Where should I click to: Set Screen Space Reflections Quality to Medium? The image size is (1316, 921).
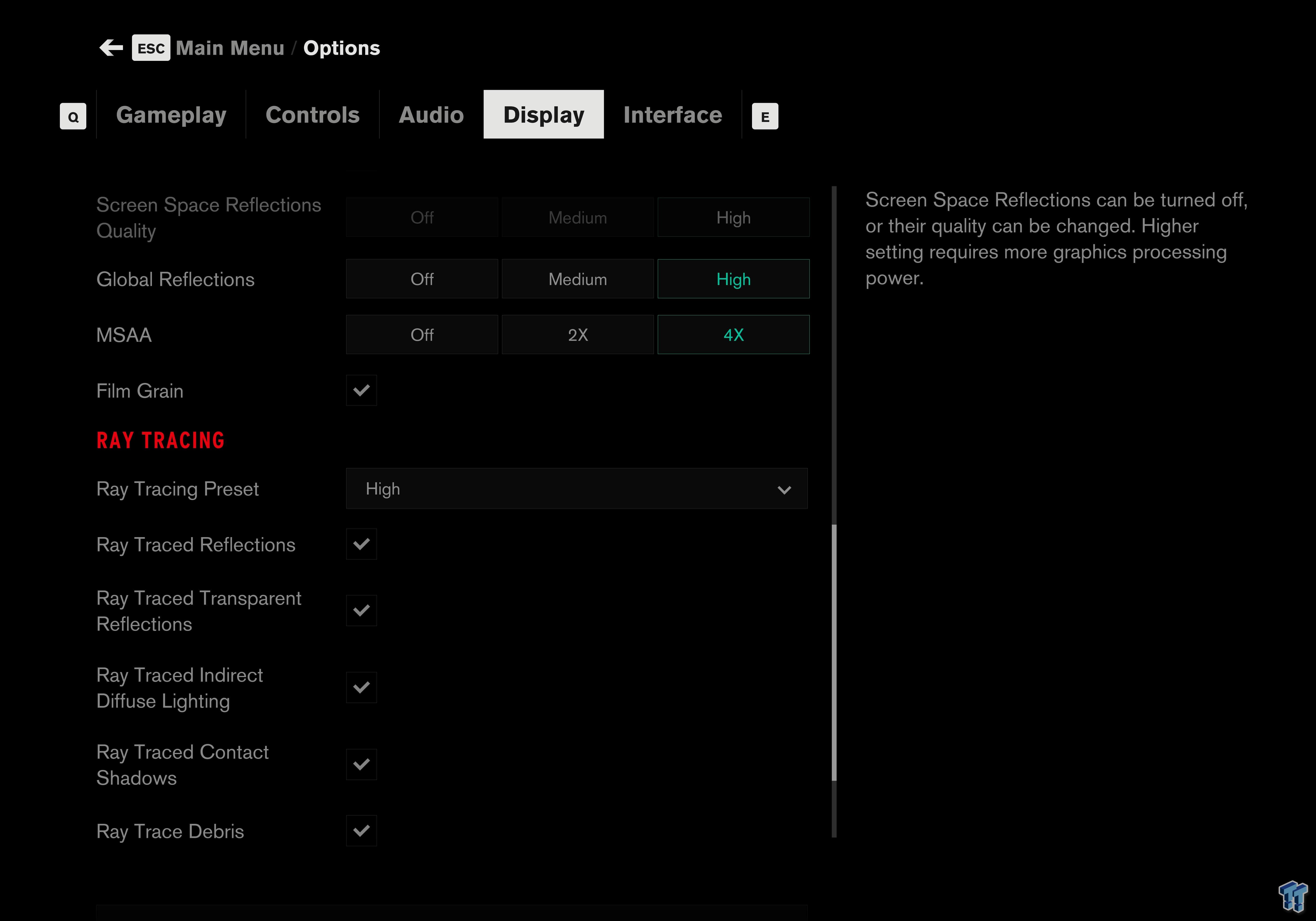[578, 217]
